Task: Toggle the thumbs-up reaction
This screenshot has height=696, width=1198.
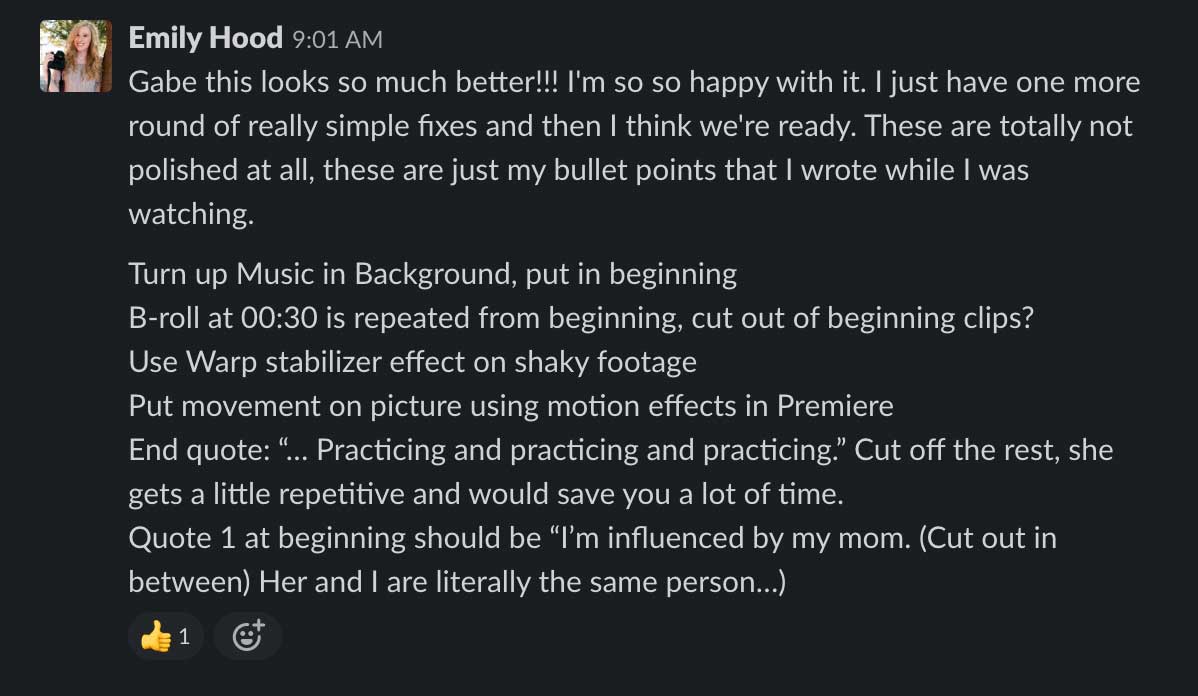Action: (x=165, y=636)
